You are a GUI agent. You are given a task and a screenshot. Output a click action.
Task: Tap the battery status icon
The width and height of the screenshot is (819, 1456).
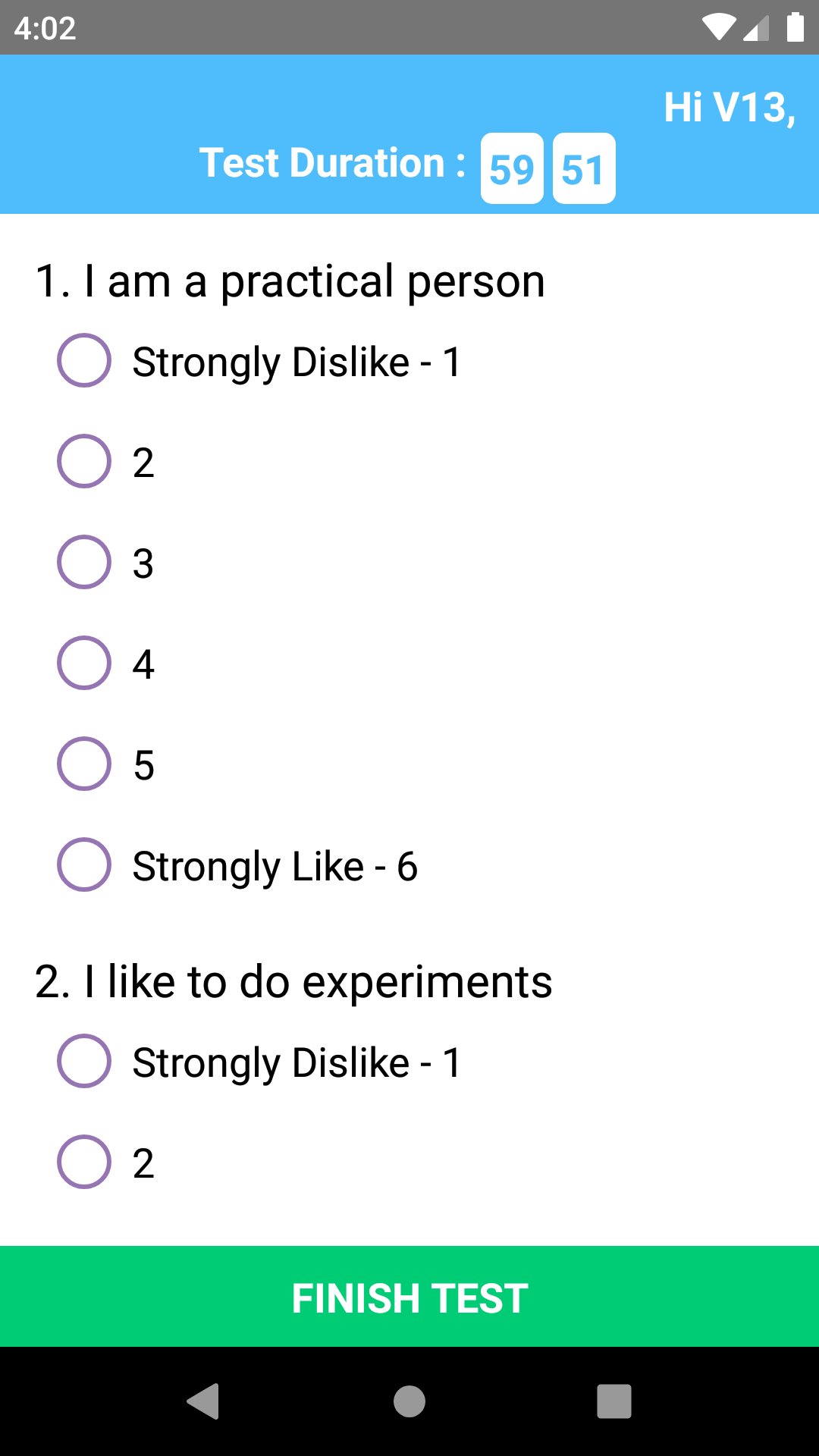point(795,27)
